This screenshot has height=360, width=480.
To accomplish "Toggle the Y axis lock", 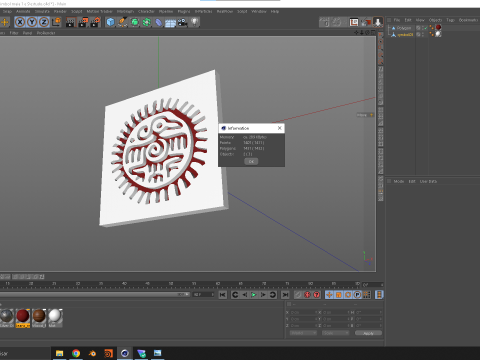I will 32,22.
